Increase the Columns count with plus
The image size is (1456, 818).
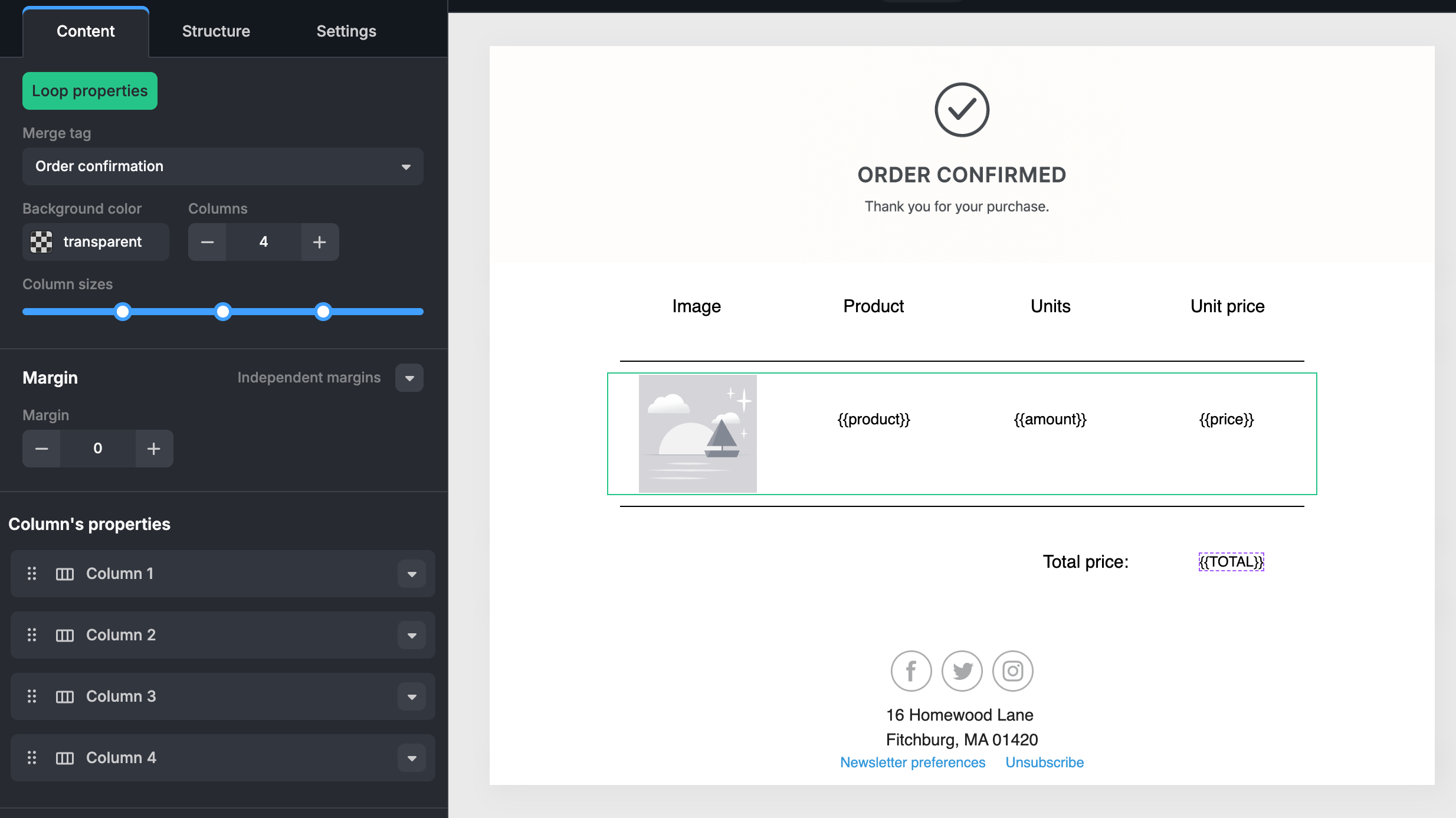[319, 242]
